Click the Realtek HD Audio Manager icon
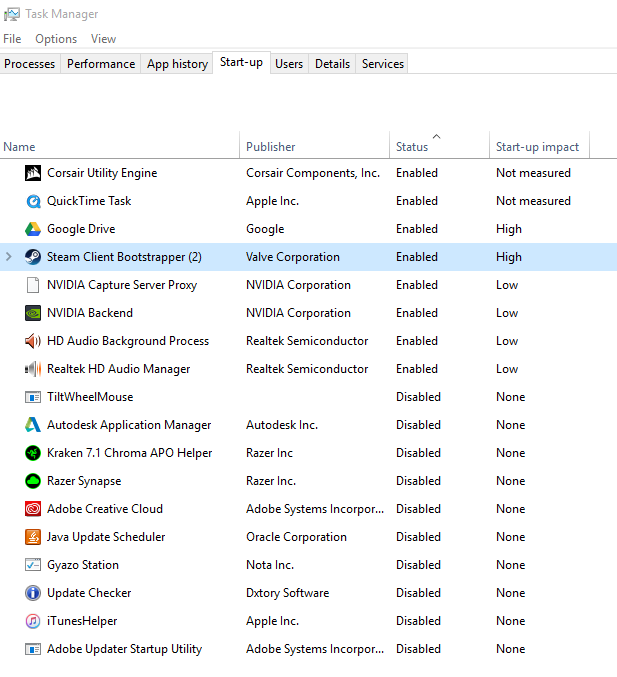The height and width of the screenshot is (677, 617). (33, 369)
